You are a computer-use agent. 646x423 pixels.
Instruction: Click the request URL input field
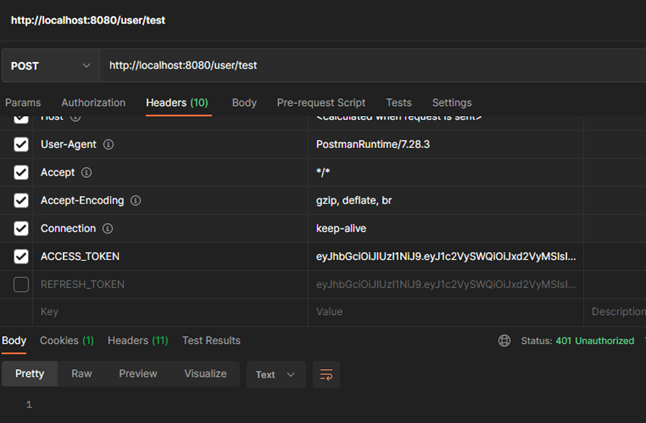pos(373,65)
